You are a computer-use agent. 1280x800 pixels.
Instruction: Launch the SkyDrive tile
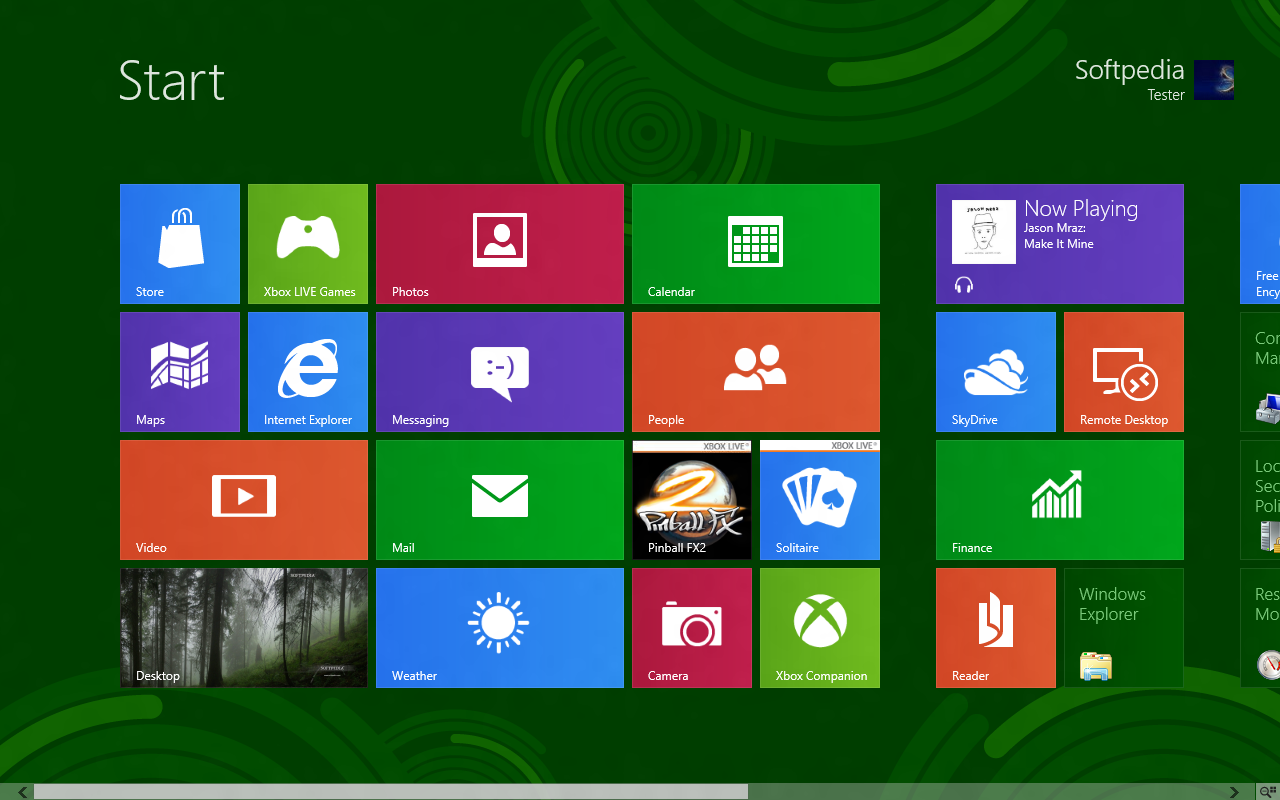click(996, 371)
